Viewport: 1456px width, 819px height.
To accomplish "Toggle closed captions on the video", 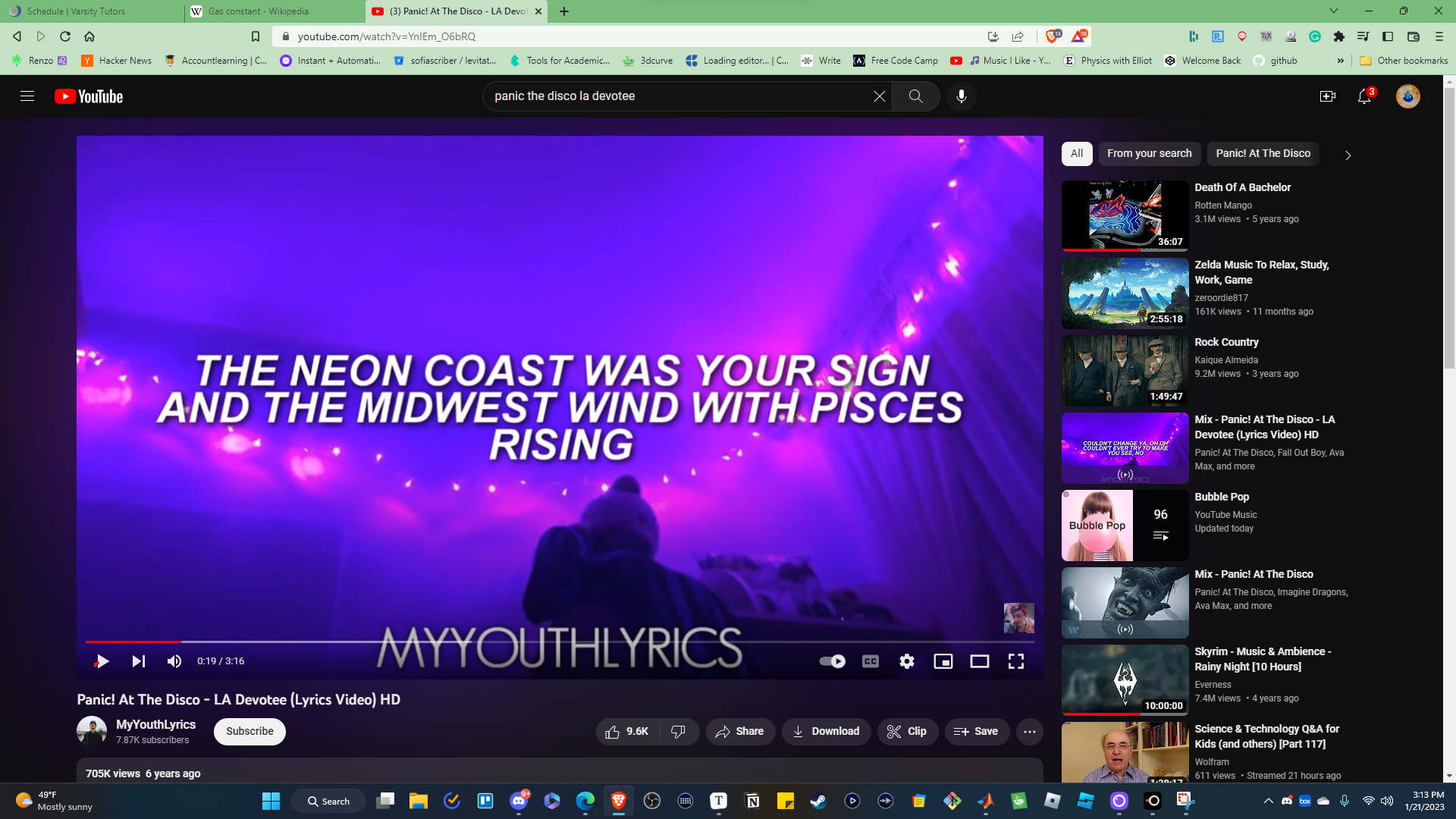I will pyautogui.click(x=870, y=661).
